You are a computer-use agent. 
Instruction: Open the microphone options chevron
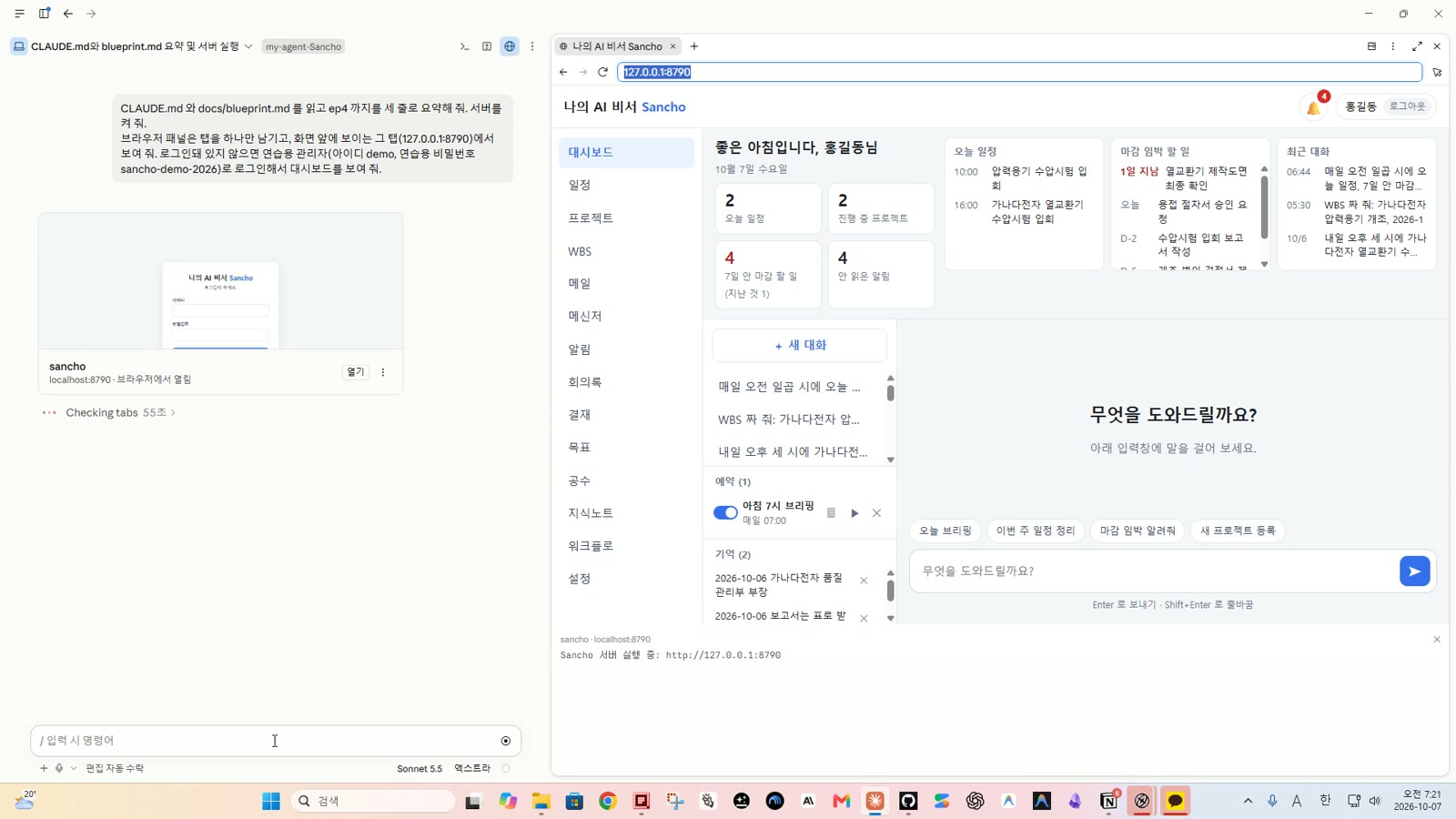pos(74,768)
